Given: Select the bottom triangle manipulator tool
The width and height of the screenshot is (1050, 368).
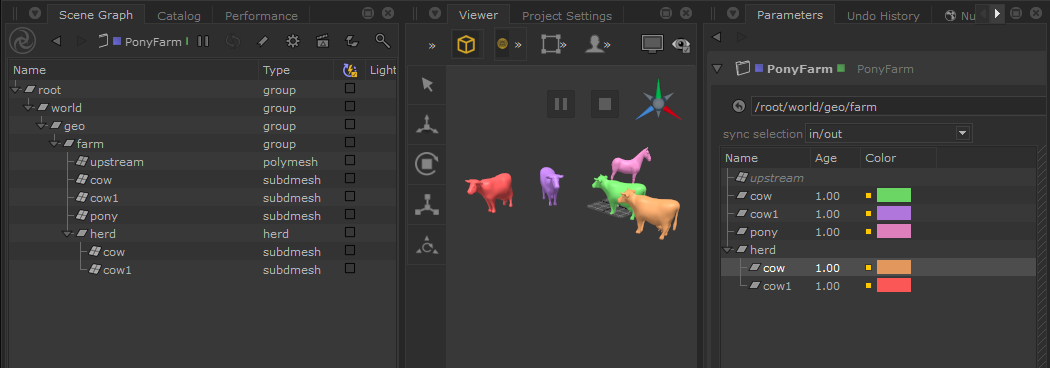Looking at the screenshot, I should (x=427, y=246).
